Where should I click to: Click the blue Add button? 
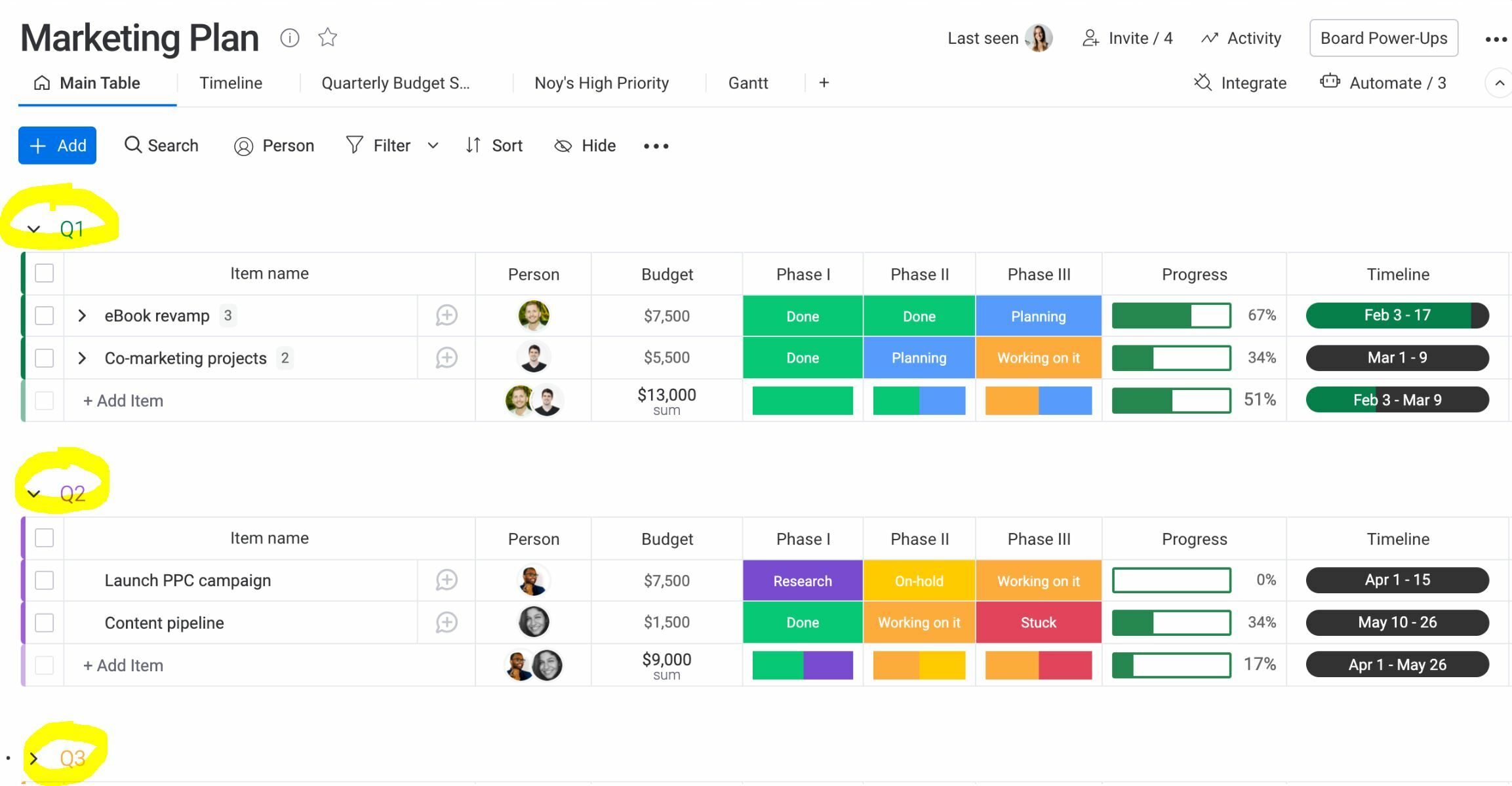click(57, 146)
